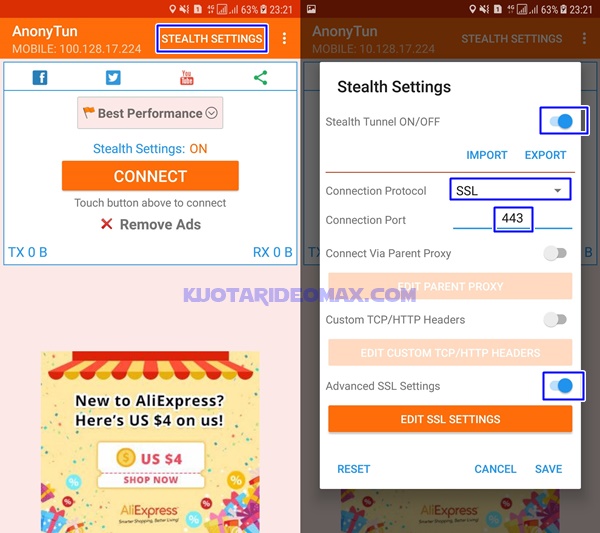Open the SSL Connection Protocol dropdown
This screenshot has height=533, width=600.
pos(510,190)
